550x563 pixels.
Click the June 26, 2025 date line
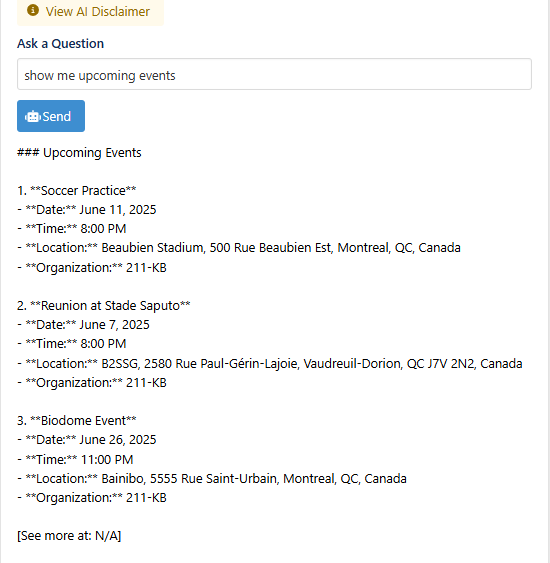[87, 440]
